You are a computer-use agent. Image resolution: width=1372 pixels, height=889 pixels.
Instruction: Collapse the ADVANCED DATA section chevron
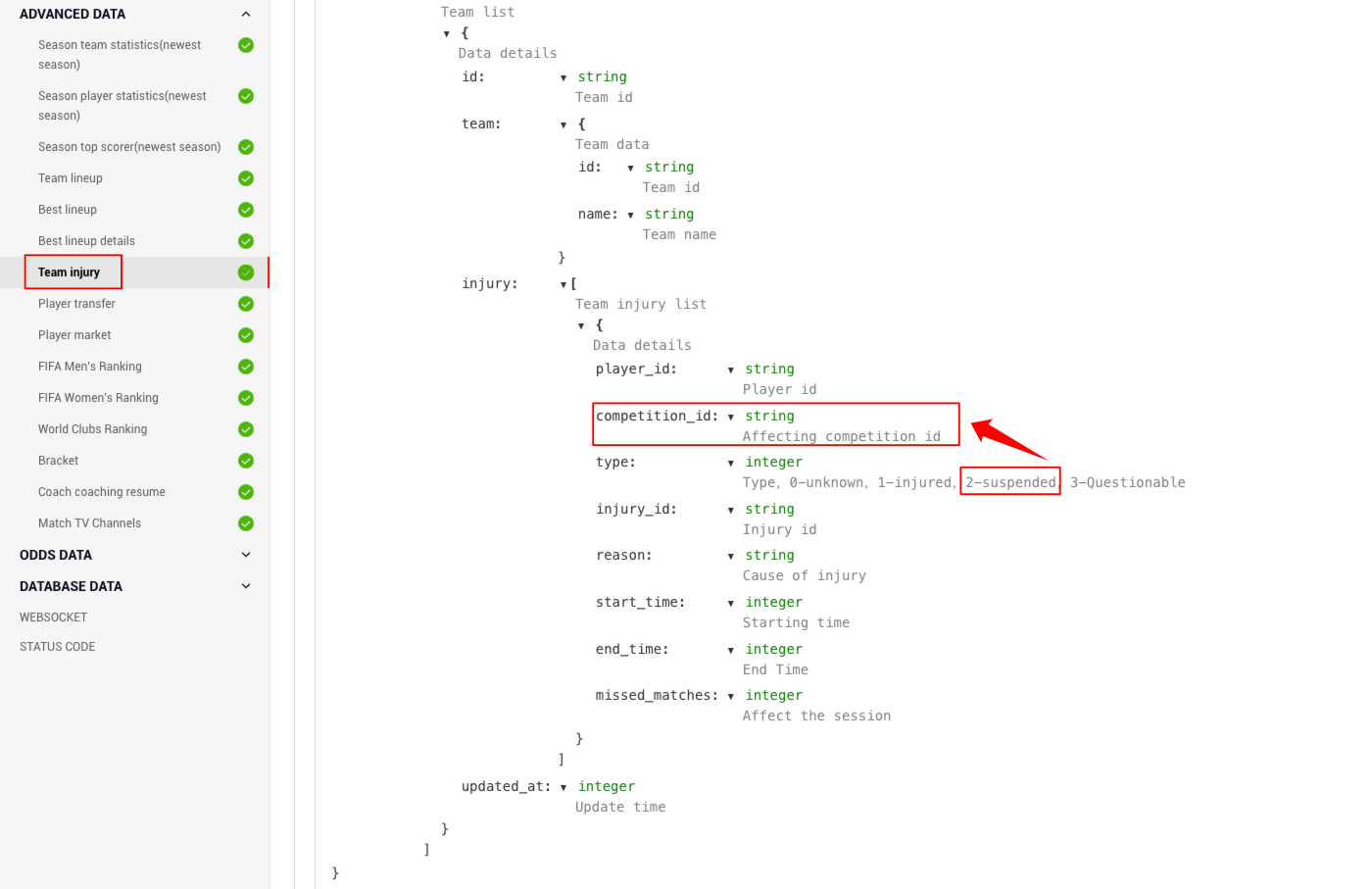click(x=246, y=14)
